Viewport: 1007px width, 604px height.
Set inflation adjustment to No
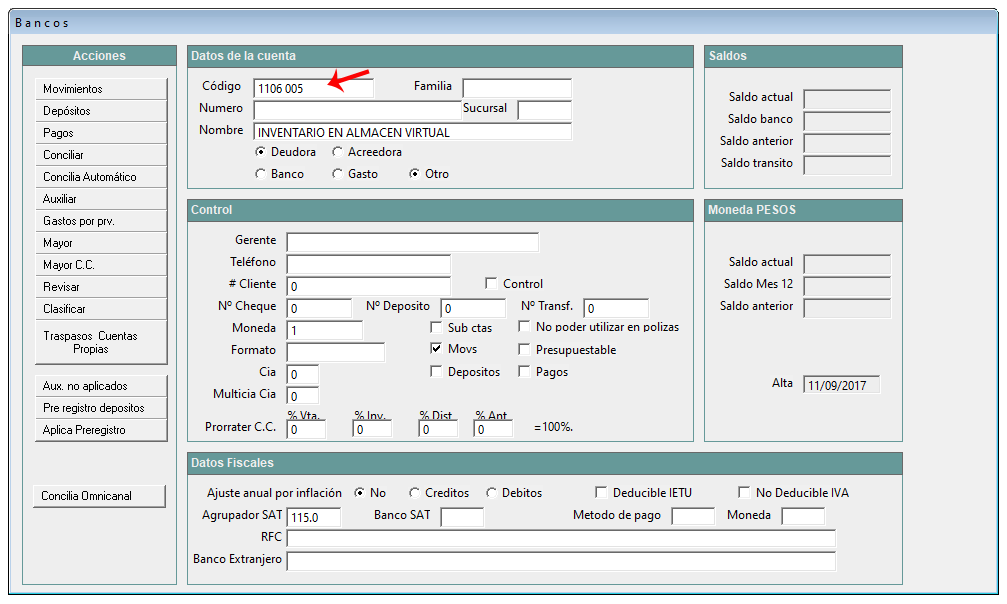[x=359, y=492]
